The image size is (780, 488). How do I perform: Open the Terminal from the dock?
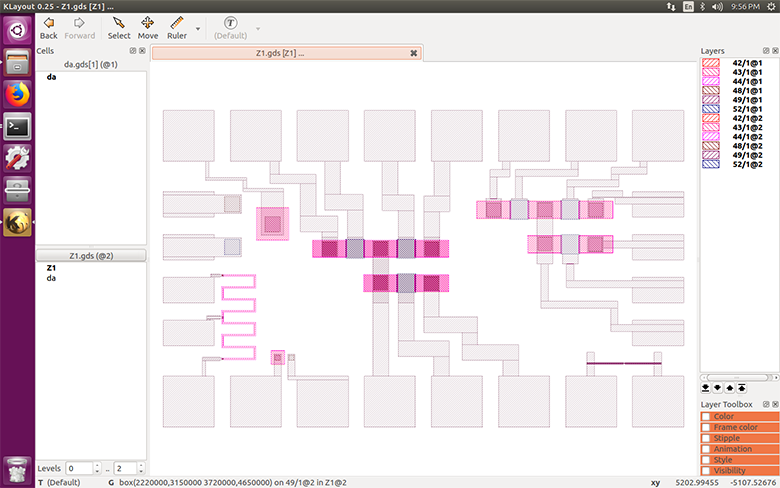pos(17,126)
